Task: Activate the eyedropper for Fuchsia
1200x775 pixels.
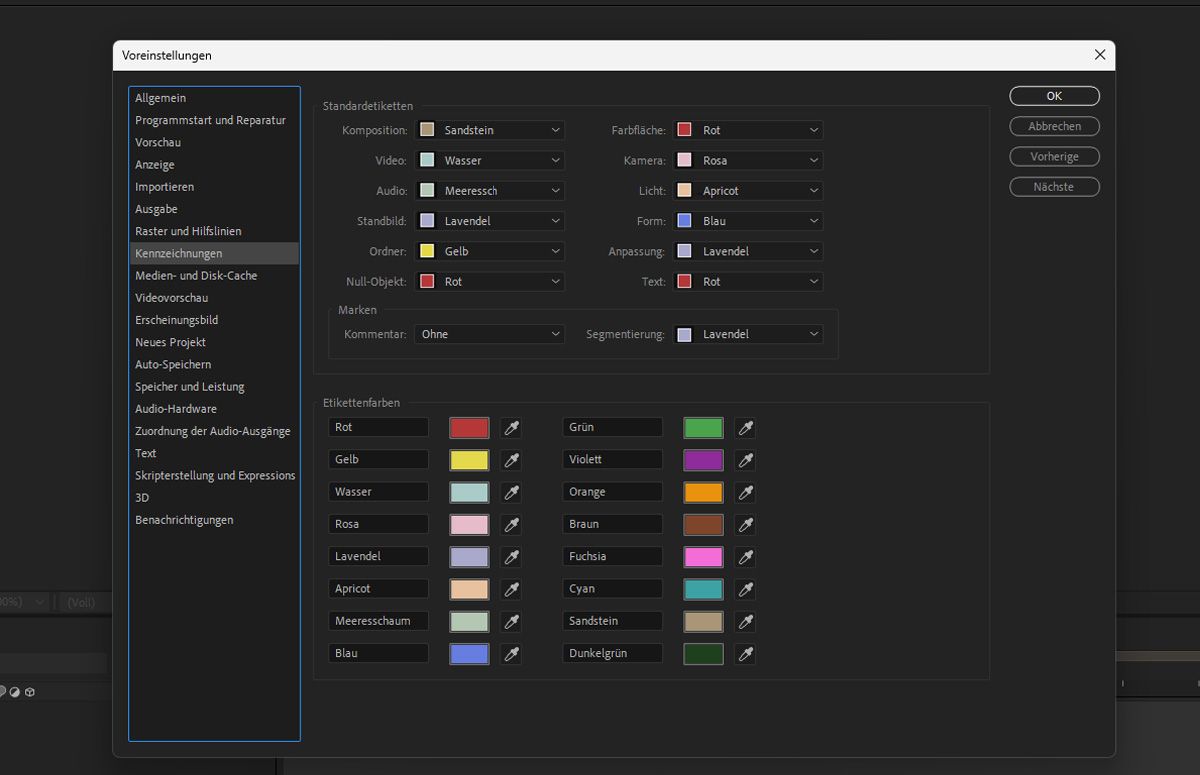Action: [745, 557]
